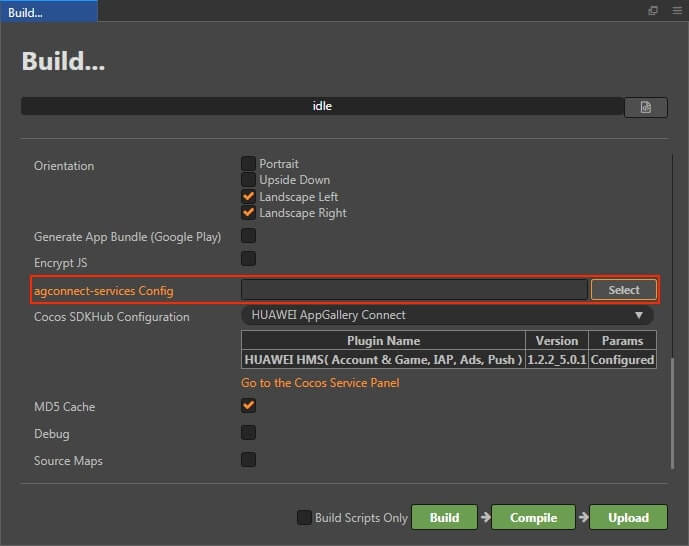Expand Cocos SDKHub Configuration dropdown
The image size is (689, 546).
[x=447, y=315]
